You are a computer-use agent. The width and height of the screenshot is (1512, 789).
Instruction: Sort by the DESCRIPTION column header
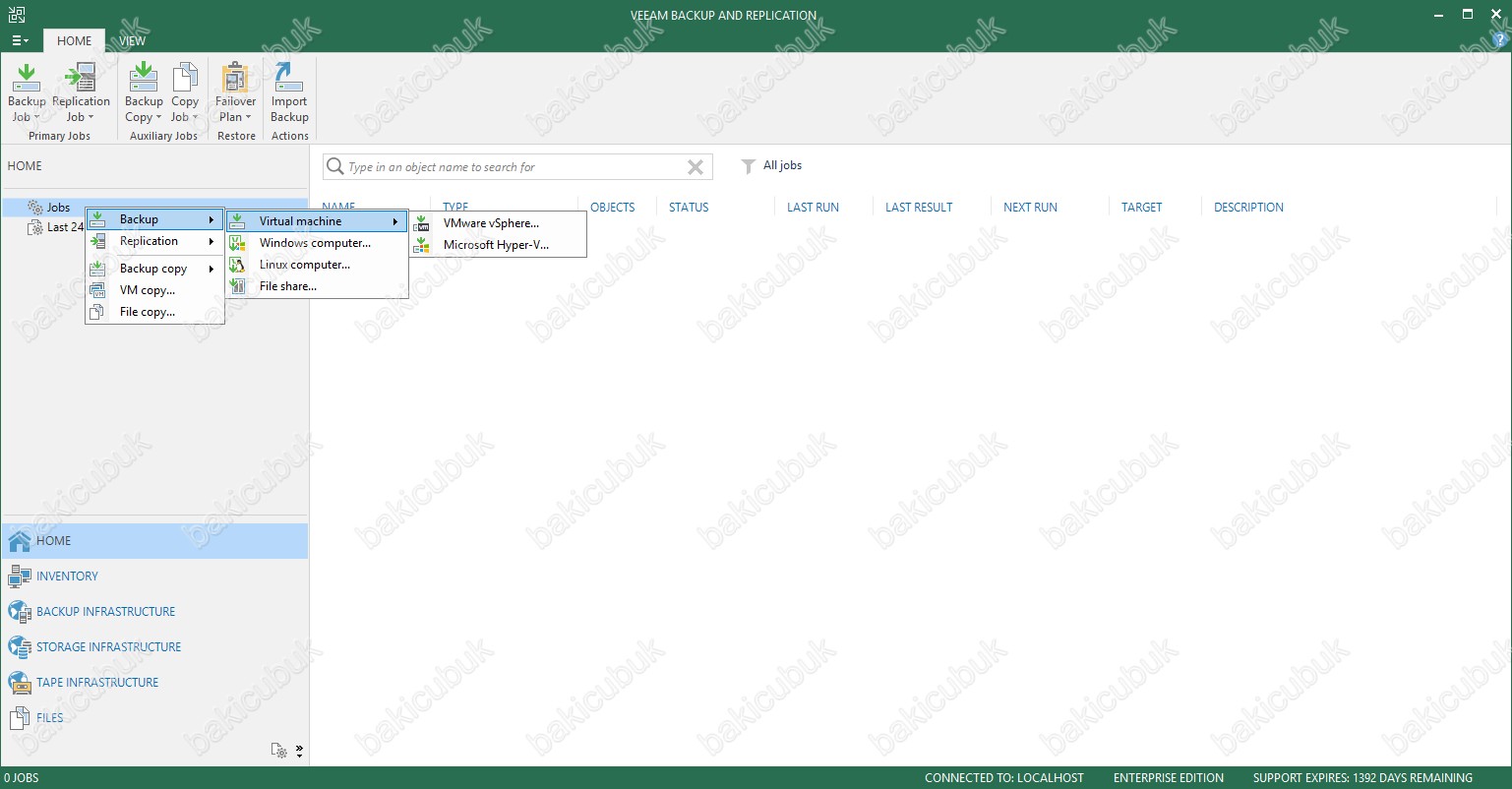[1248, 208]
